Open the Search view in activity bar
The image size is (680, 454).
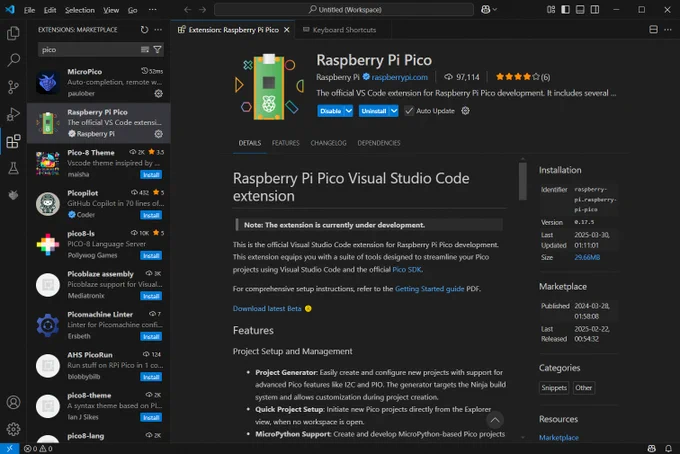[13, 60]
